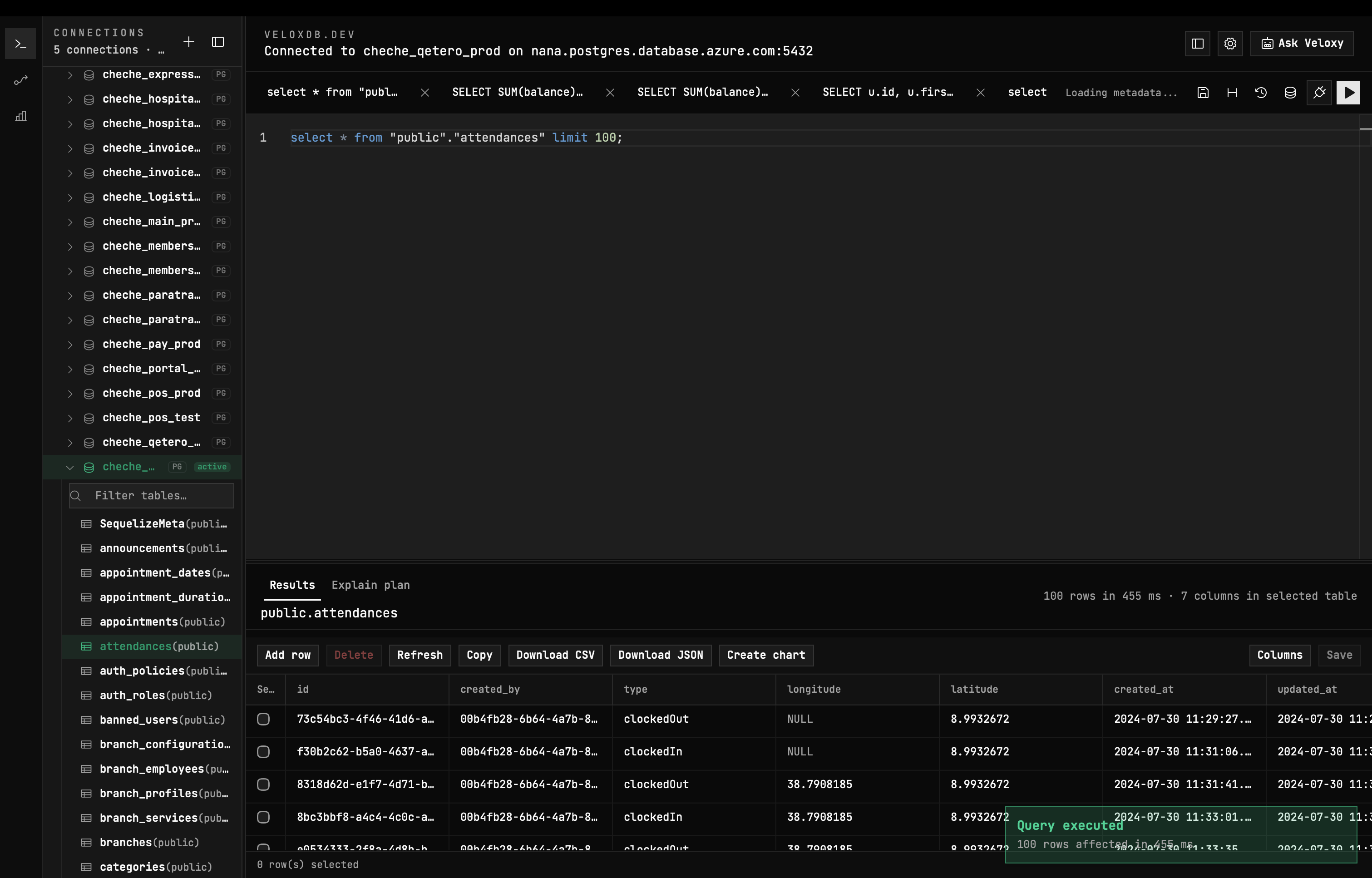The width and height of the screenshot is (1372, 878).
Task: Toggle the top-right layout panel icon
Action: (1198, 43)
